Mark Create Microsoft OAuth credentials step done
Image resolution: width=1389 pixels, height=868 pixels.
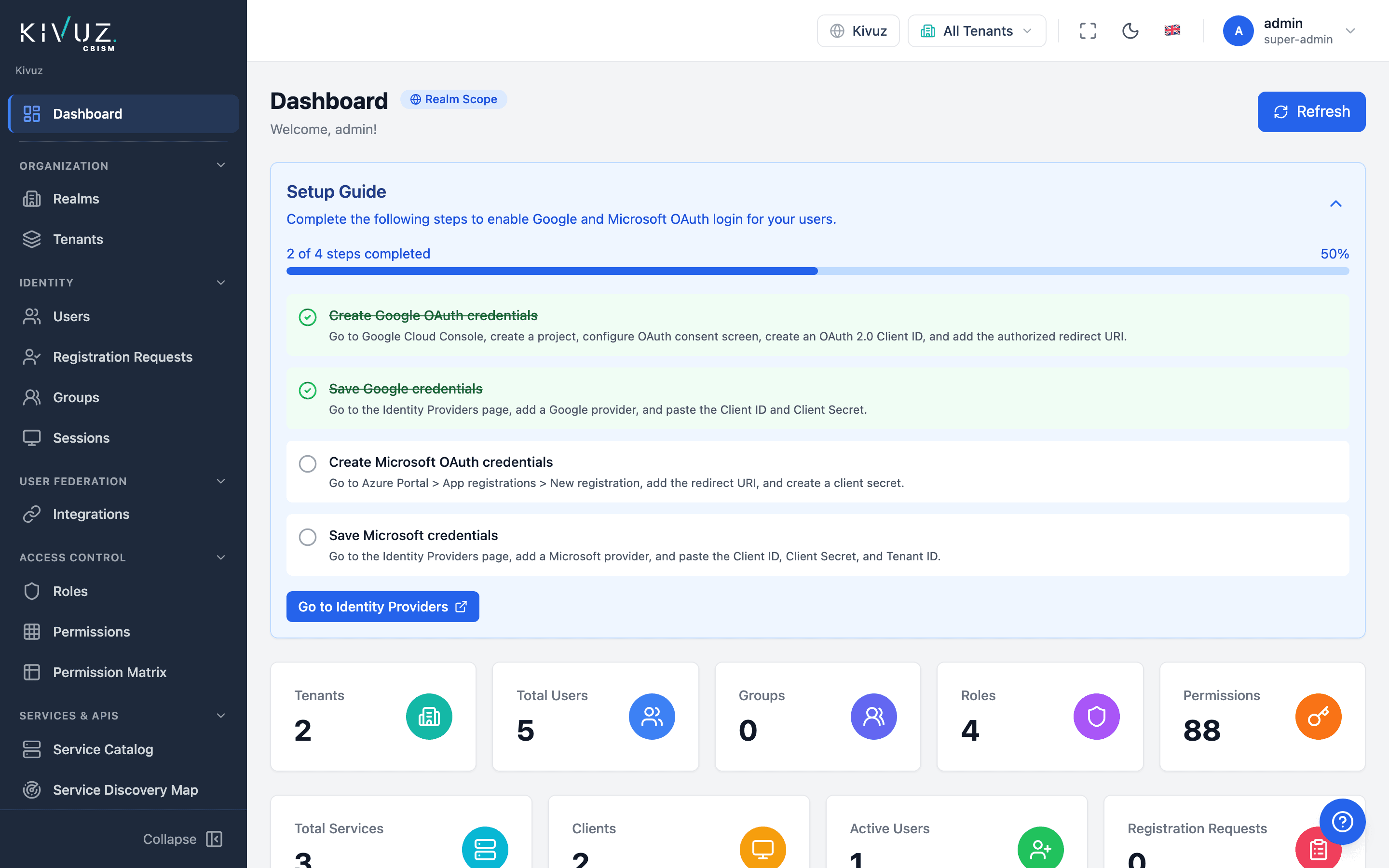[308, 463]
